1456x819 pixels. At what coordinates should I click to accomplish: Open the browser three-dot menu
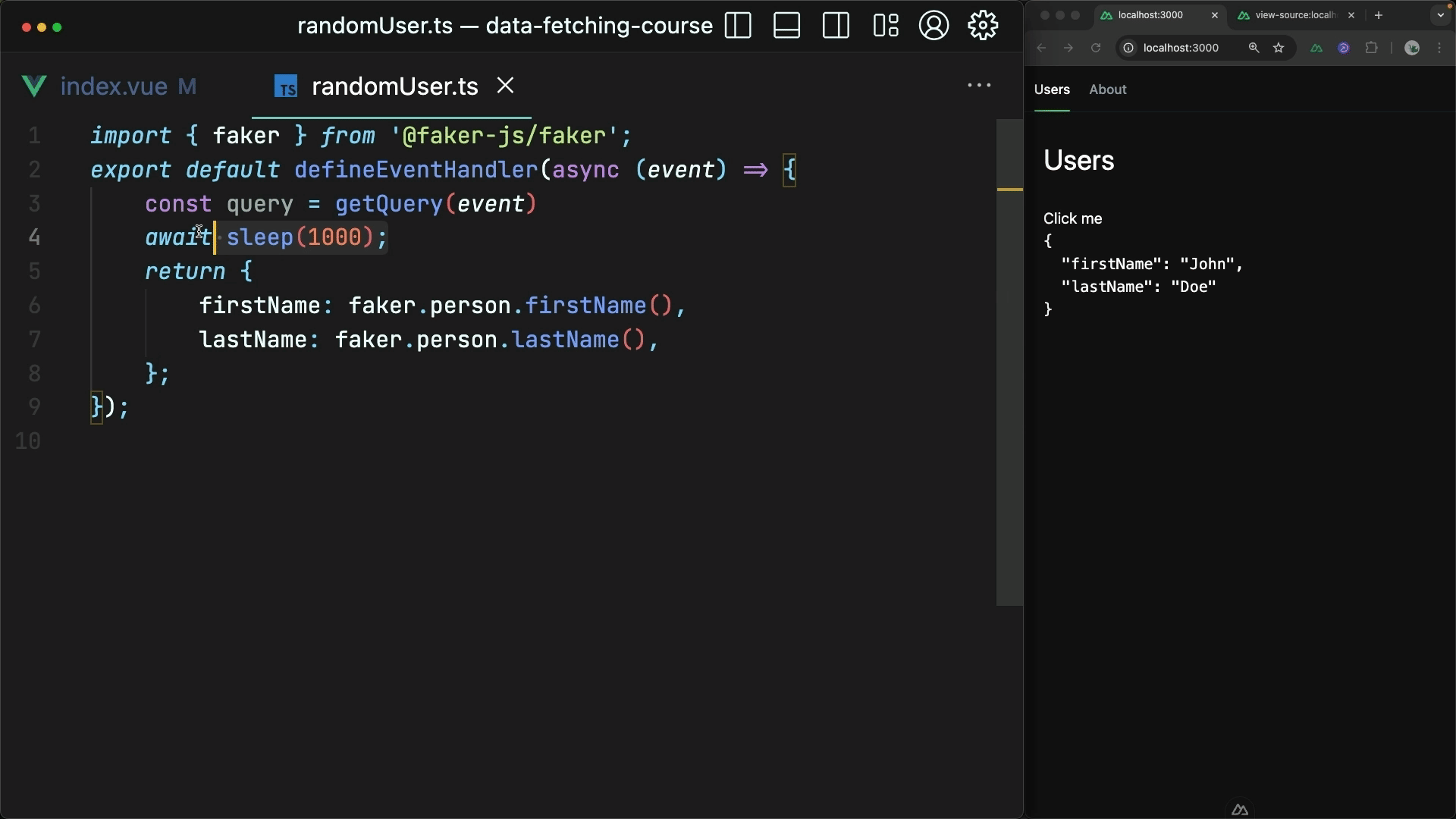1439,48
